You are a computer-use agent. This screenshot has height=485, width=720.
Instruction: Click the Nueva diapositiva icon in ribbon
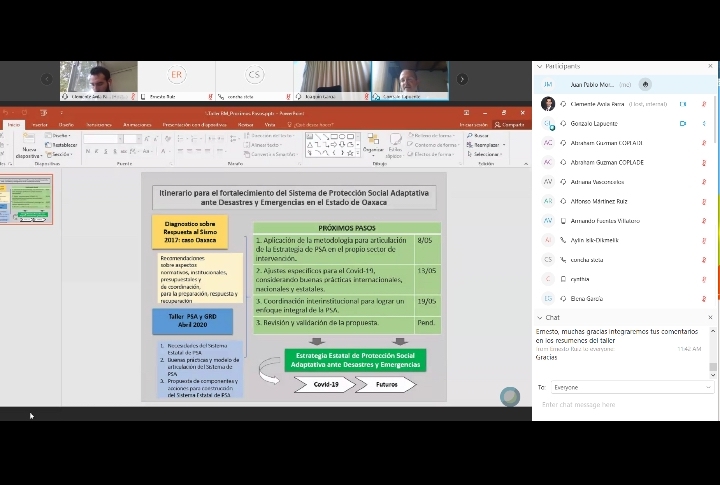click(30, 146)
